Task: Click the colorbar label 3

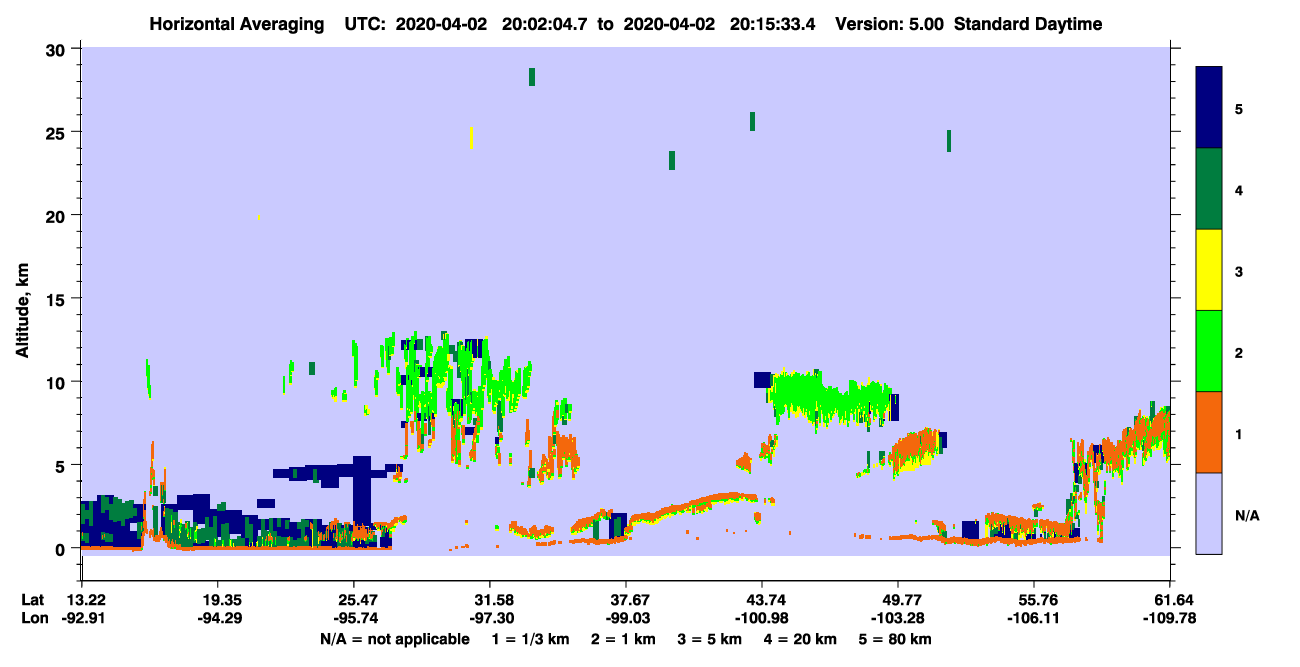Action: coord(1238,271)
